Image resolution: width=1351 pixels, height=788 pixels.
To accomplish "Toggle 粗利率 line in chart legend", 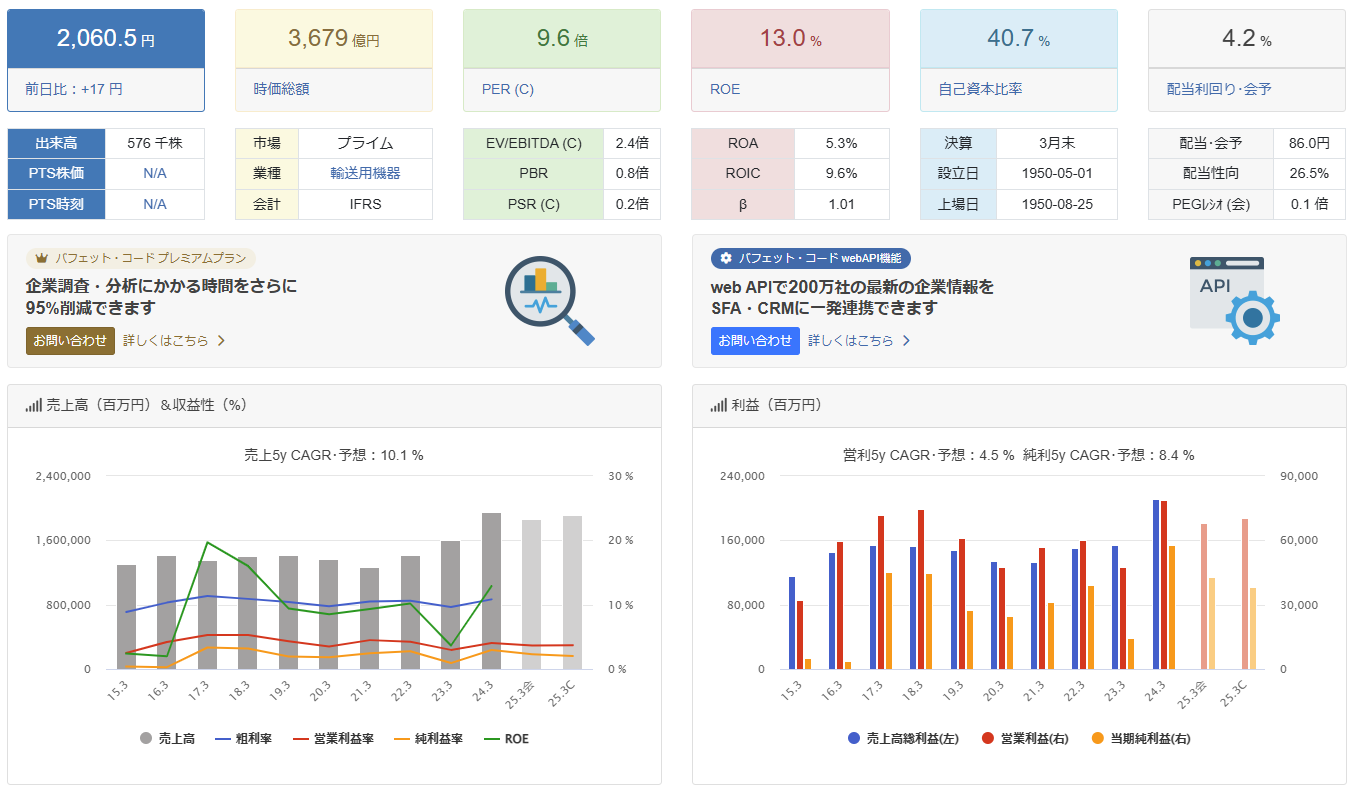I will click(243, 739).
